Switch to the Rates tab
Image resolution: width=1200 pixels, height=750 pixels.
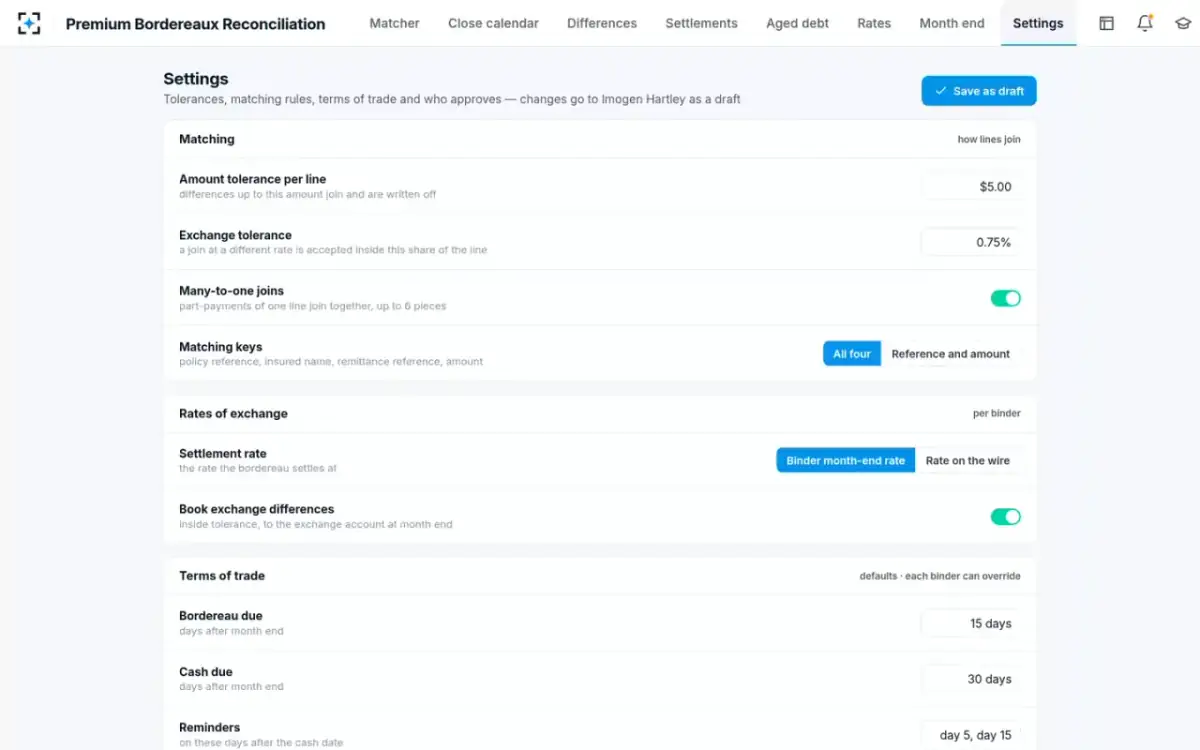point(874,23)
